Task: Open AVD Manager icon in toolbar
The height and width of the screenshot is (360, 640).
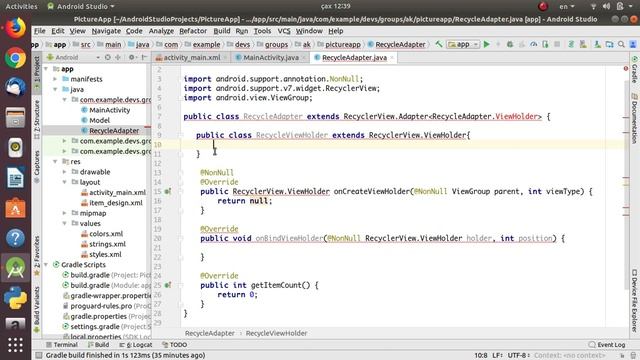Action: pos(583,44)
